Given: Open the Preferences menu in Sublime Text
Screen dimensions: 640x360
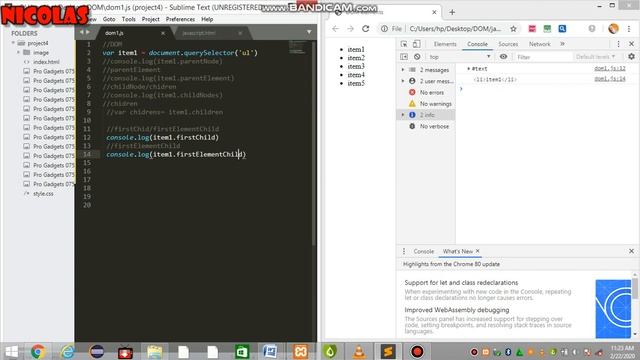Looking at the screenshot, I should coord(180,19).
